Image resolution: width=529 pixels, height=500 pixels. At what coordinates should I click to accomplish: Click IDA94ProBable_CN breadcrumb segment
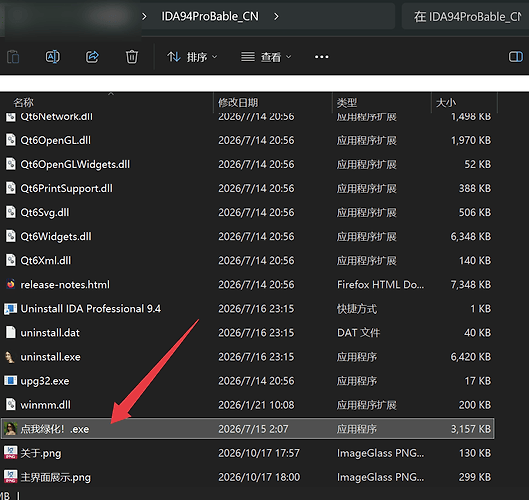tap(210, 16)
